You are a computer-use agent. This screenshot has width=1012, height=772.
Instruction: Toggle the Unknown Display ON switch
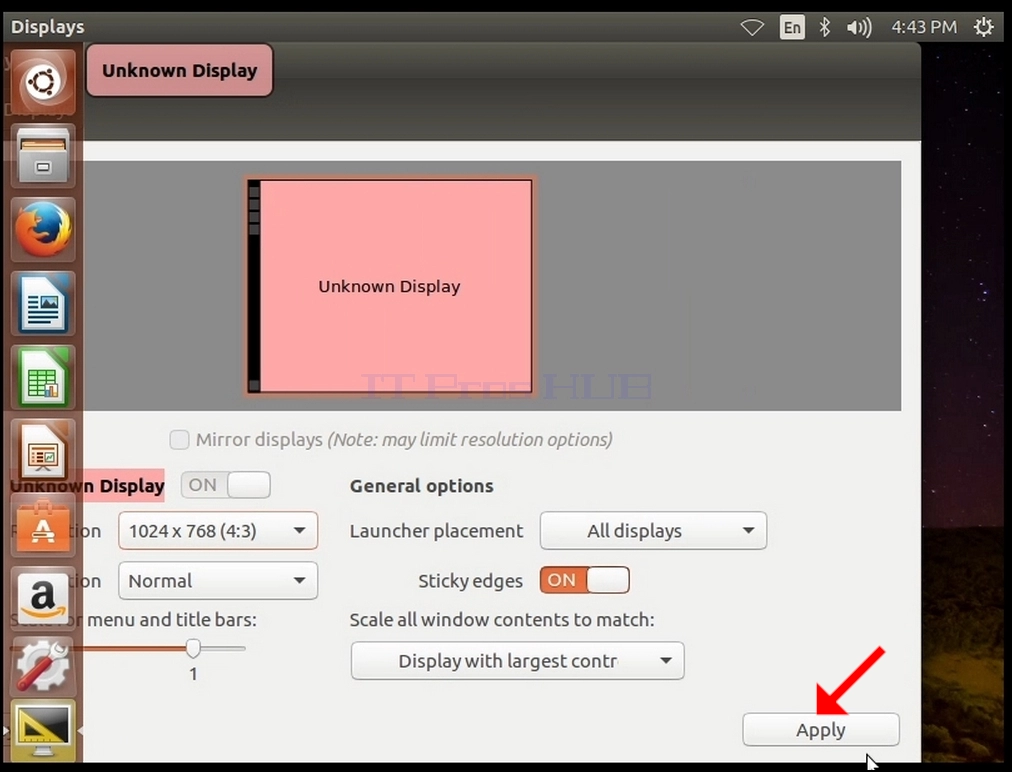point(225,485)
